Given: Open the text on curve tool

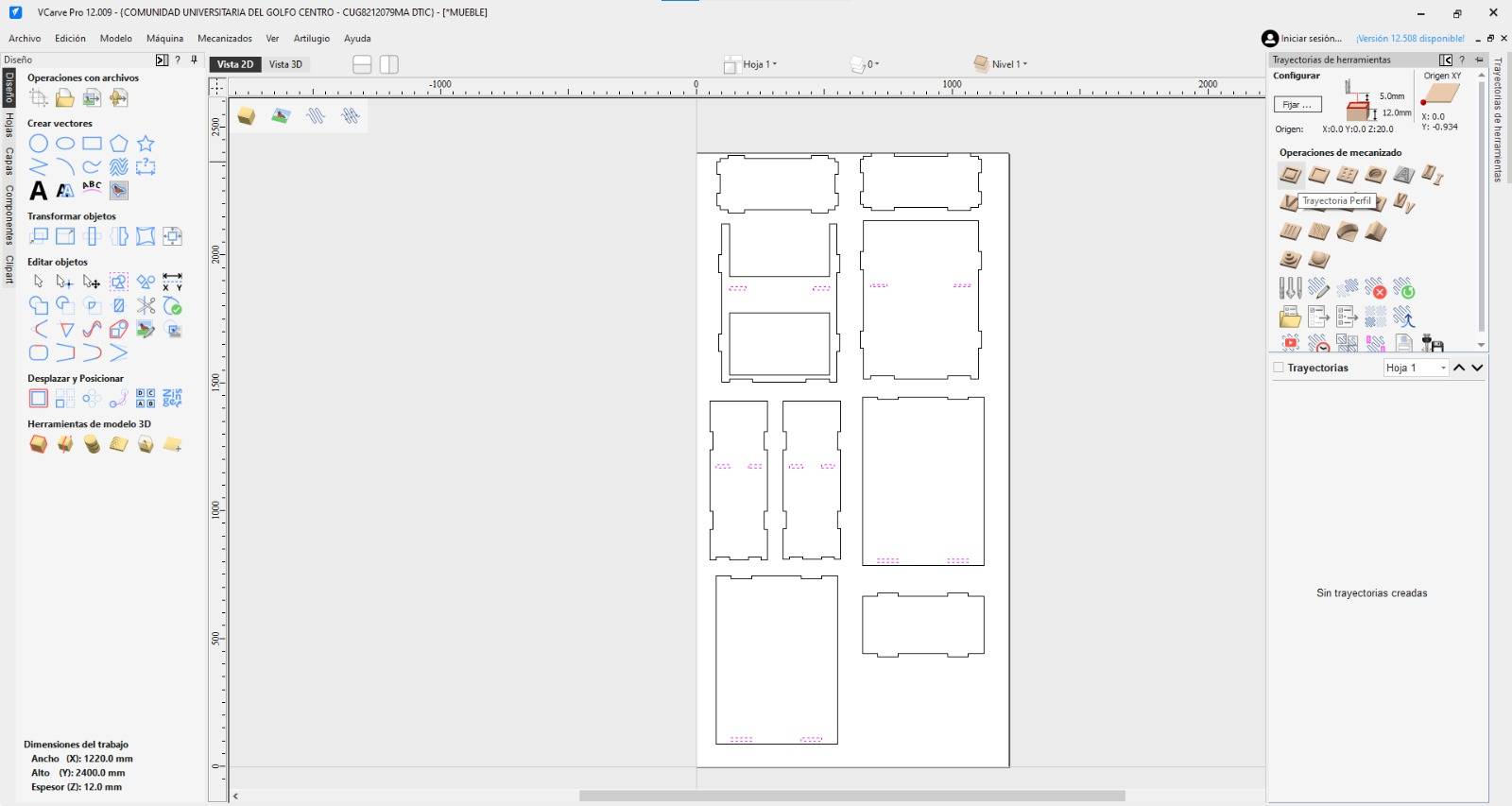Looking at the screenshot, I should [x=92, y=189].
